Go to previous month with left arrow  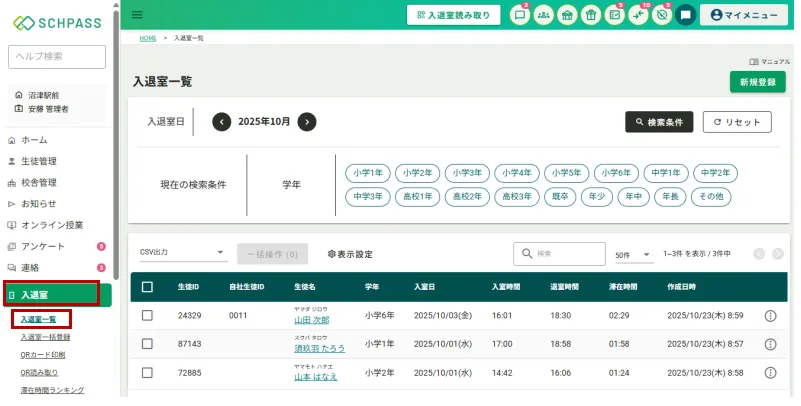[222, 122]
